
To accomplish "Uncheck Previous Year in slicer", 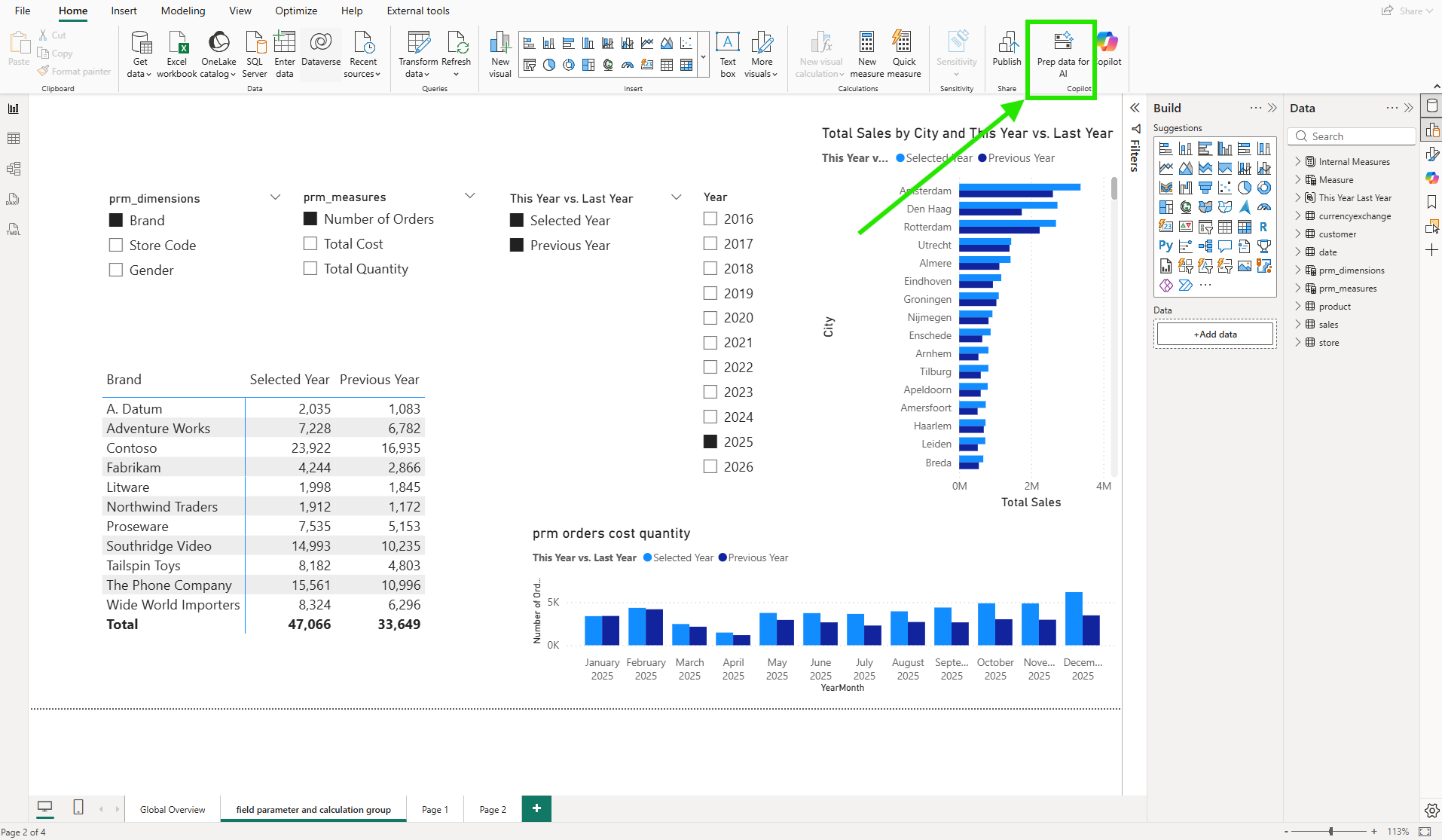I will pos(517,245).
